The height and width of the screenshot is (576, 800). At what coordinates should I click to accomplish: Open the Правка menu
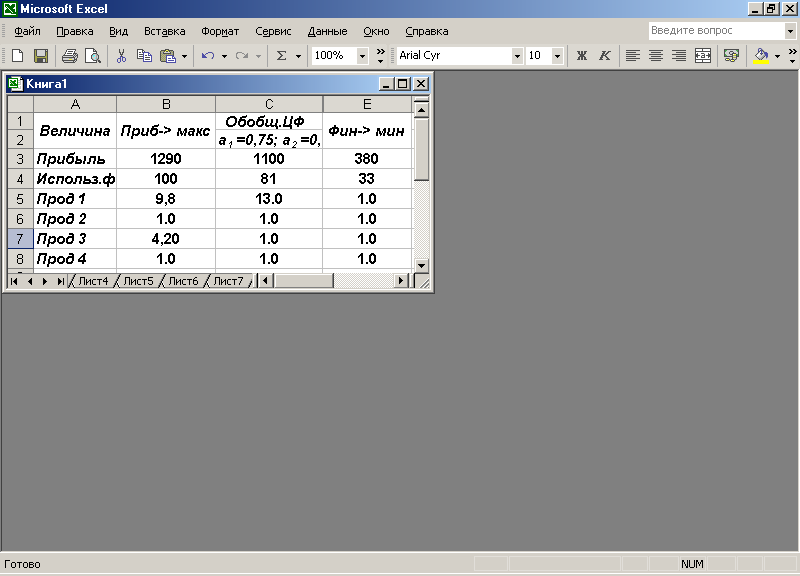tap(74, 32)
